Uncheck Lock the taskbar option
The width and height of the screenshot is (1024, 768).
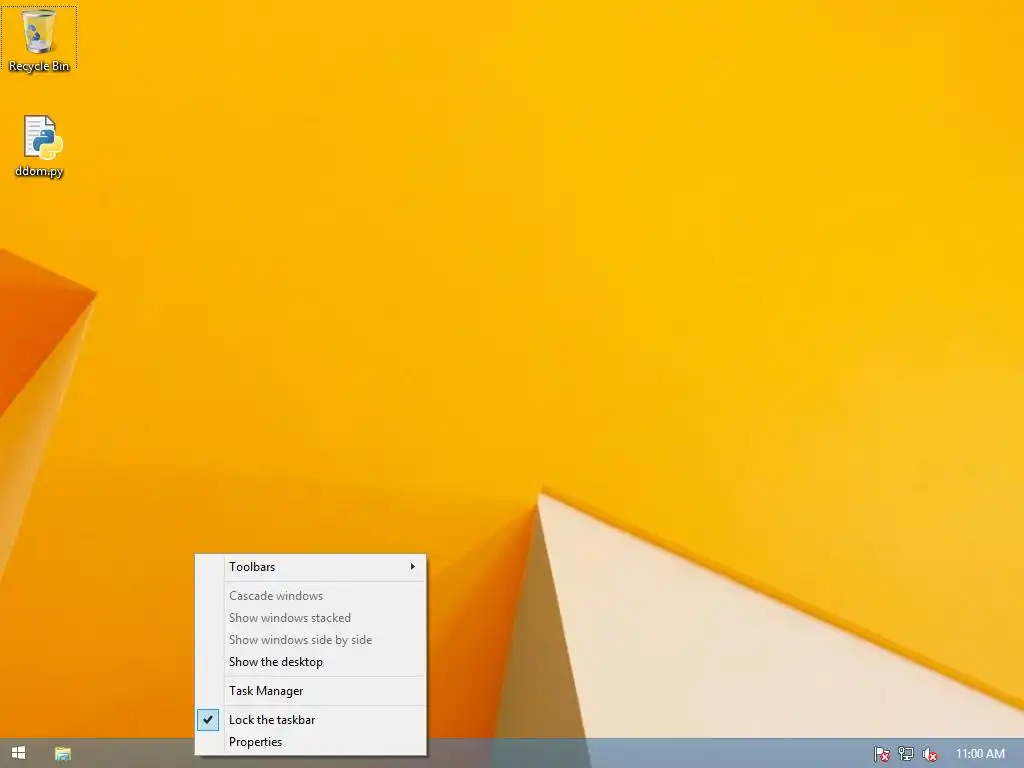[x=311, y=720]
